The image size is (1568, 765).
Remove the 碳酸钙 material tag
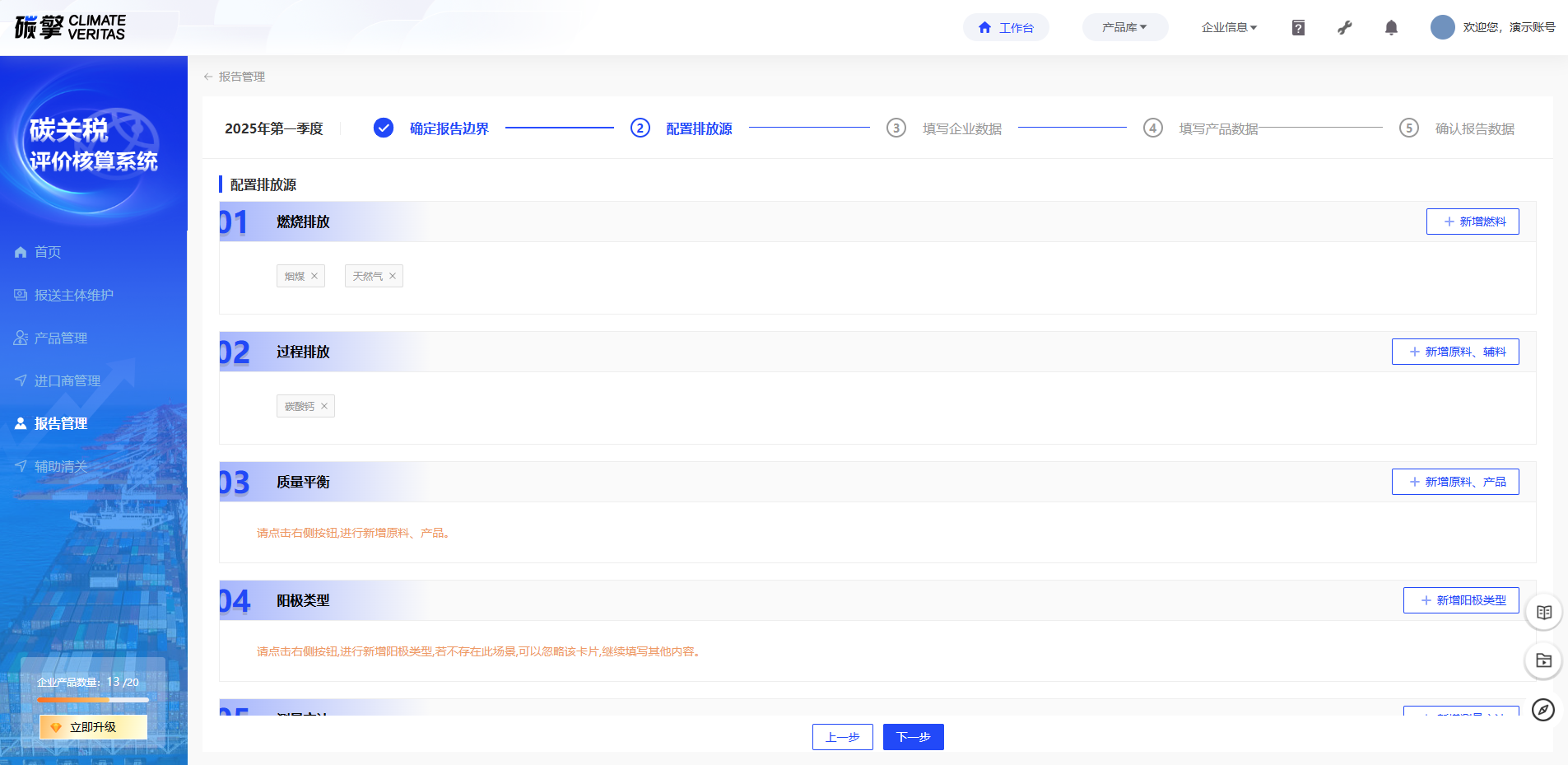pos(324,406)
